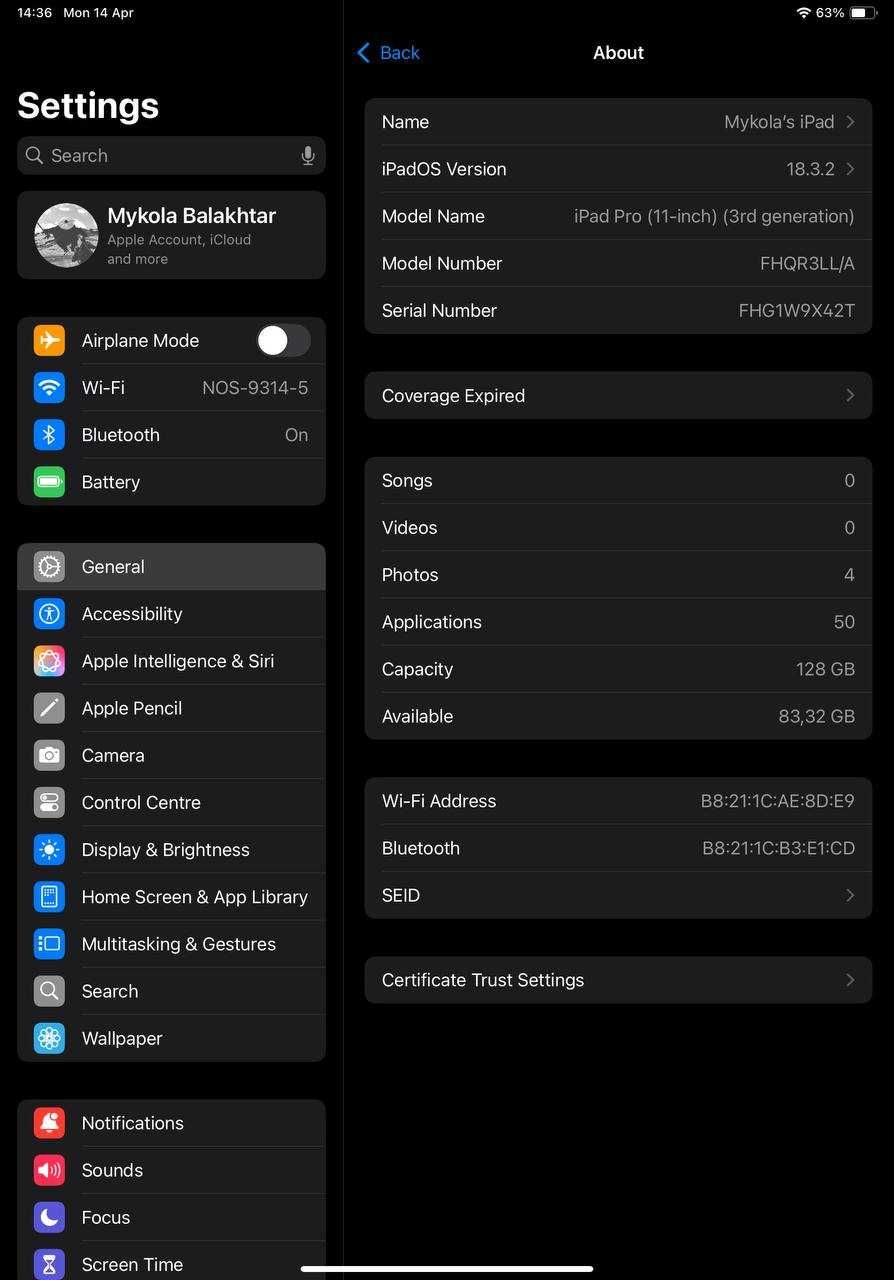
Task: Tap the Wi-Fi settings icon
Action: 49,387
